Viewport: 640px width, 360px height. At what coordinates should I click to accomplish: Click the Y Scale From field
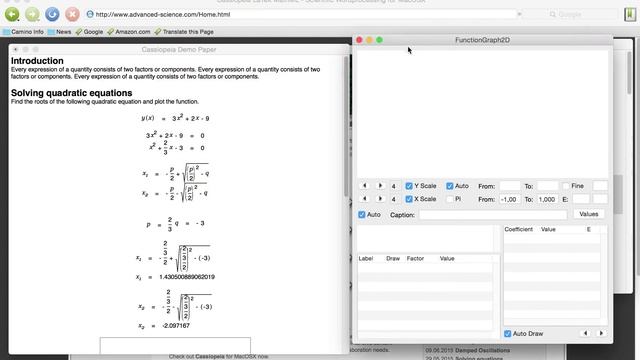pyautogui.click(x=510, y=186)
